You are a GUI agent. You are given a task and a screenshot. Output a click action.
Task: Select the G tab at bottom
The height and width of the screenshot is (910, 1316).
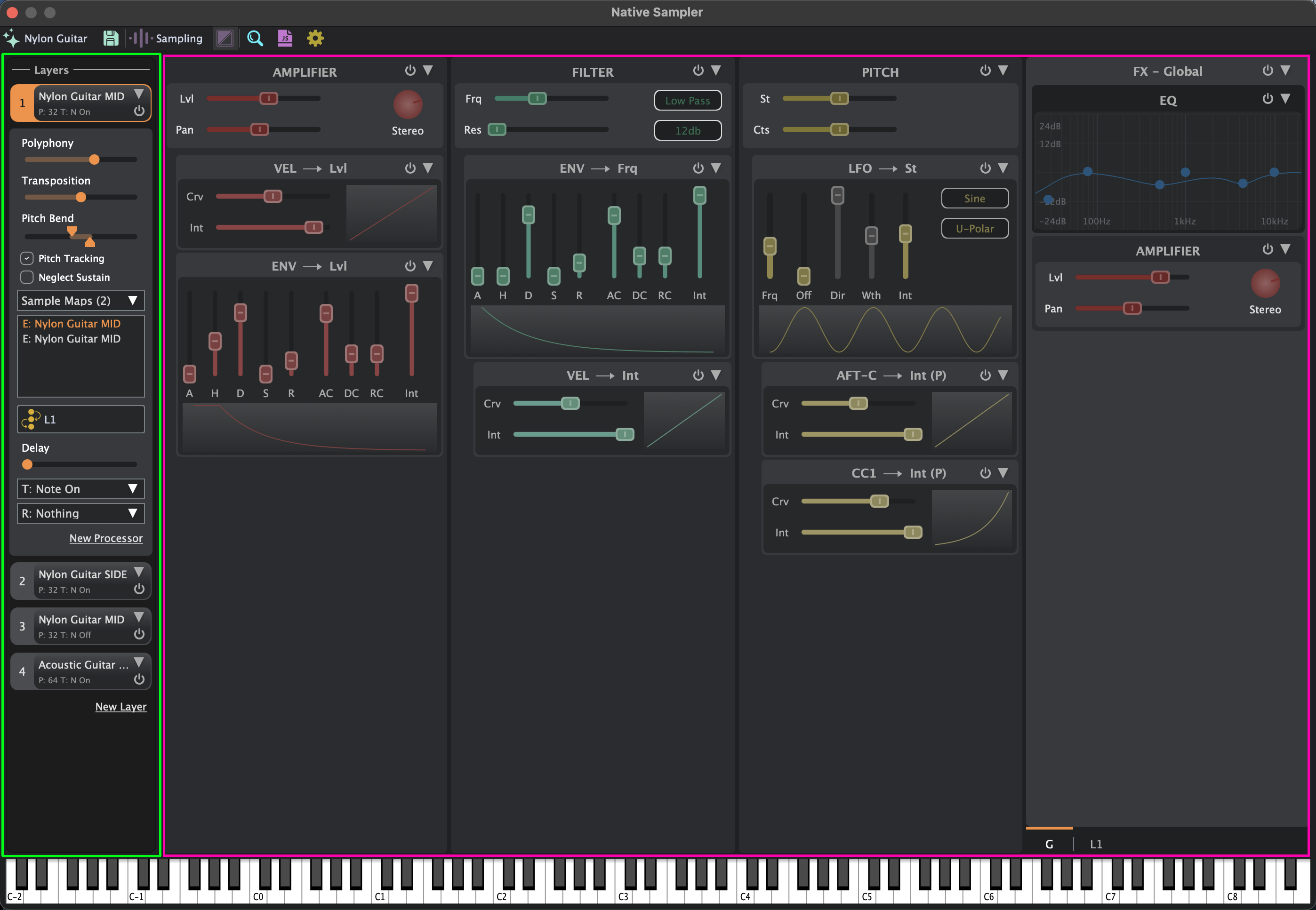pos(1049,844)
